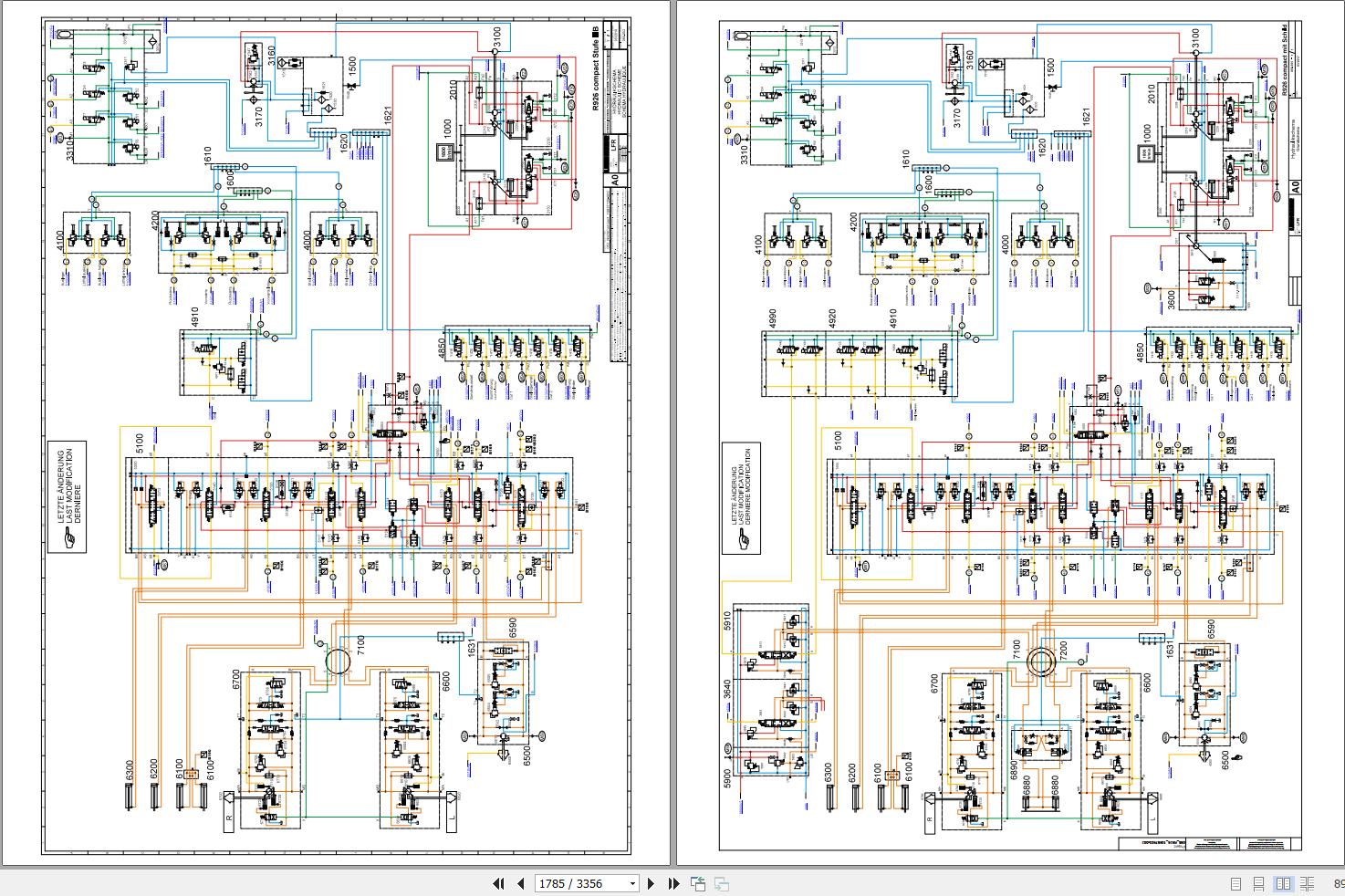Click the 1000 engine block on left page

click(448, 153)
